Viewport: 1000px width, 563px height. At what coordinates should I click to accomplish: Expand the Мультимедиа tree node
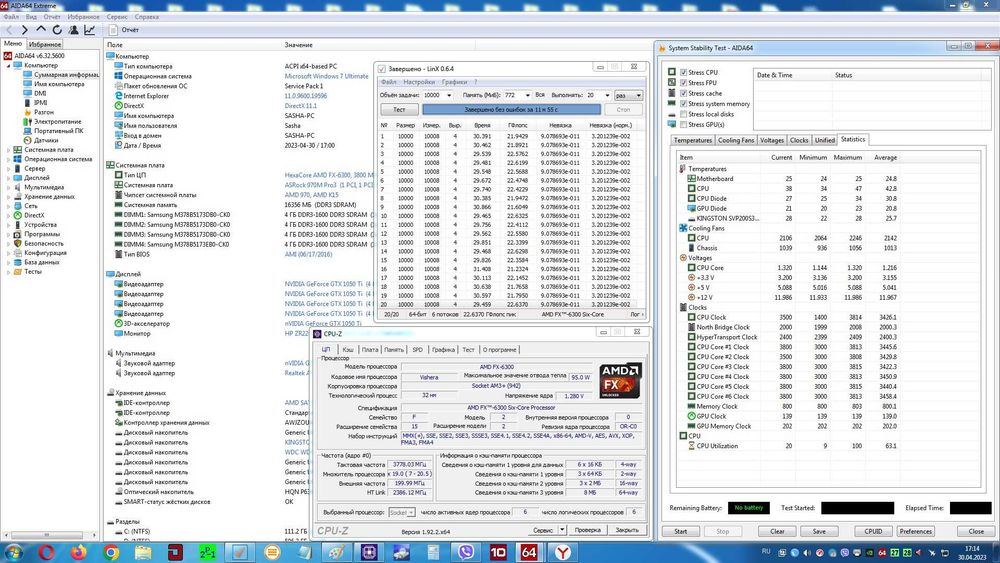click(x=8, y=187)
